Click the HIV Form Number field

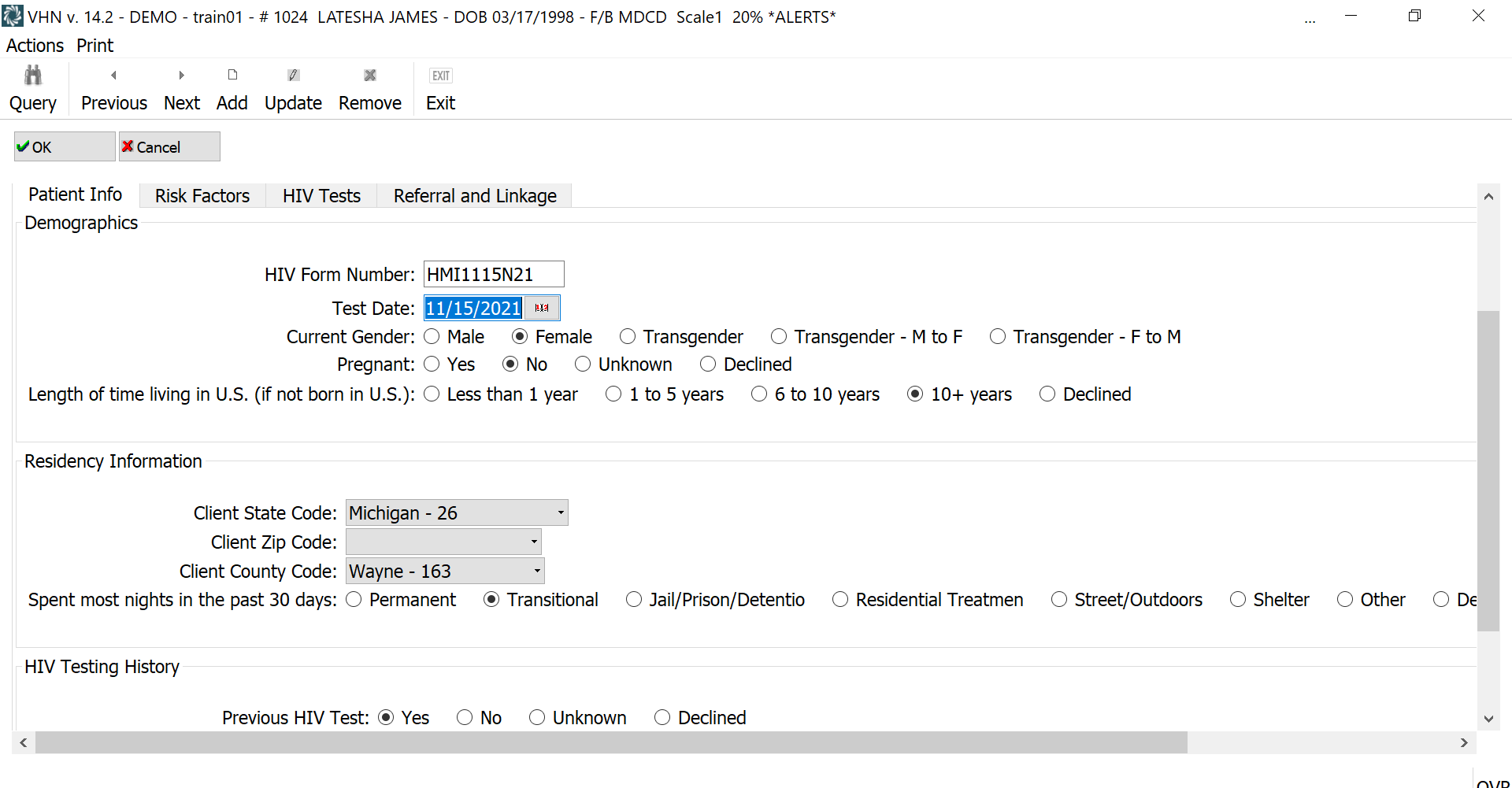click(494, 275)
